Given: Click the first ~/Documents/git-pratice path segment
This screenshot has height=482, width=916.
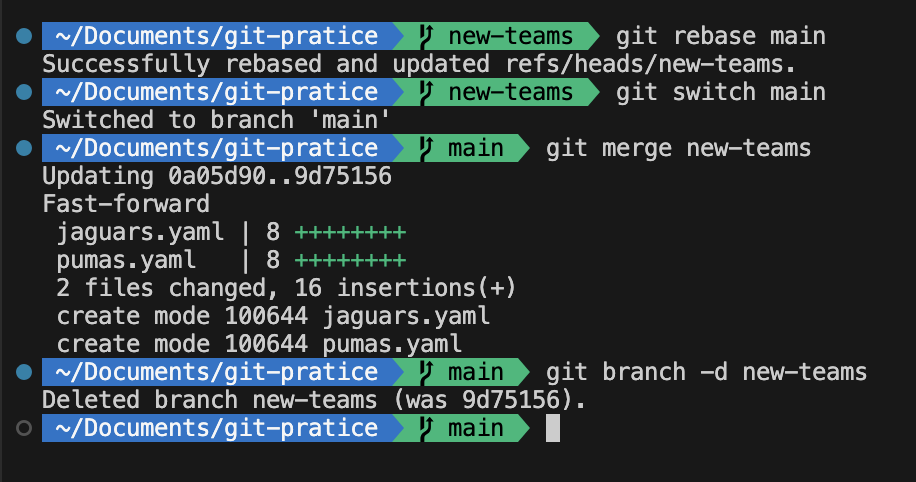Looking at the screenshot, I should tap(217, 36).
